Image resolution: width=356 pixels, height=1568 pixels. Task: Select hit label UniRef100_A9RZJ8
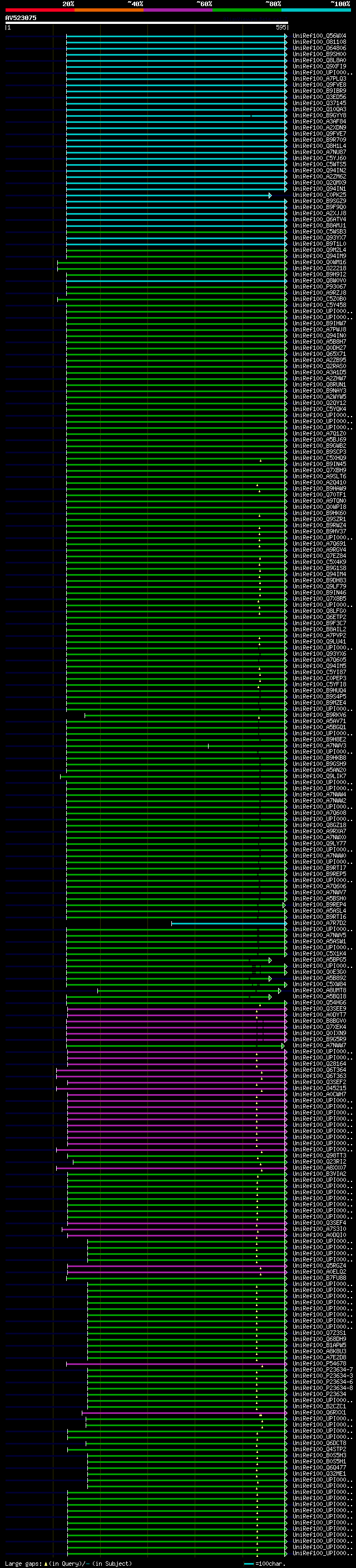319,293
